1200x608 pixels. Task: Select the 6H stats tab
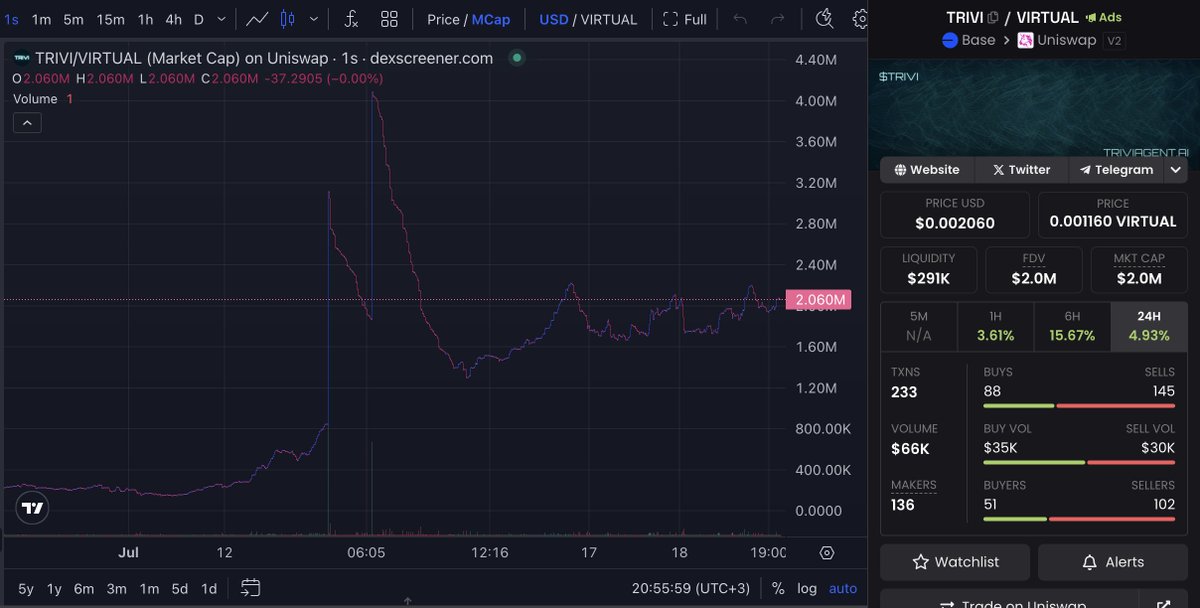1072,326
